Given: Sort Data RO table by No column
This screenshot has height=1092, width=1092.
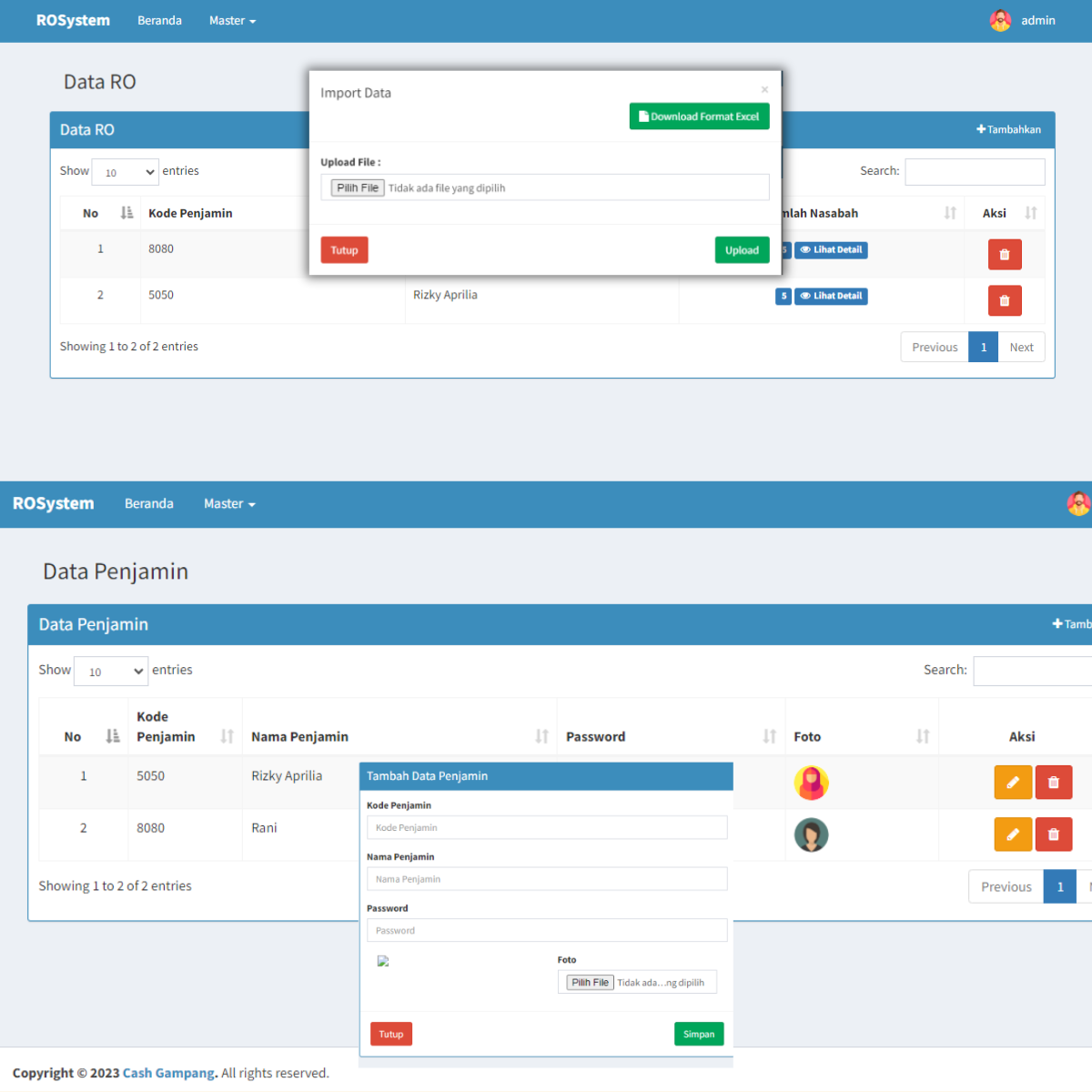Looking at the screenshot, I should point(126,213).
